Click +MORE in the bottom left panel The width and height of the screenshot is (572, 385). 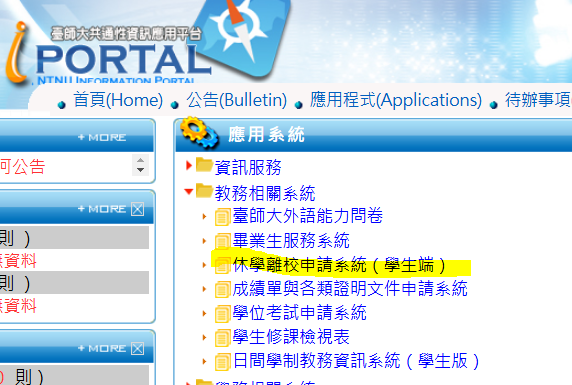tap(102, 348)
